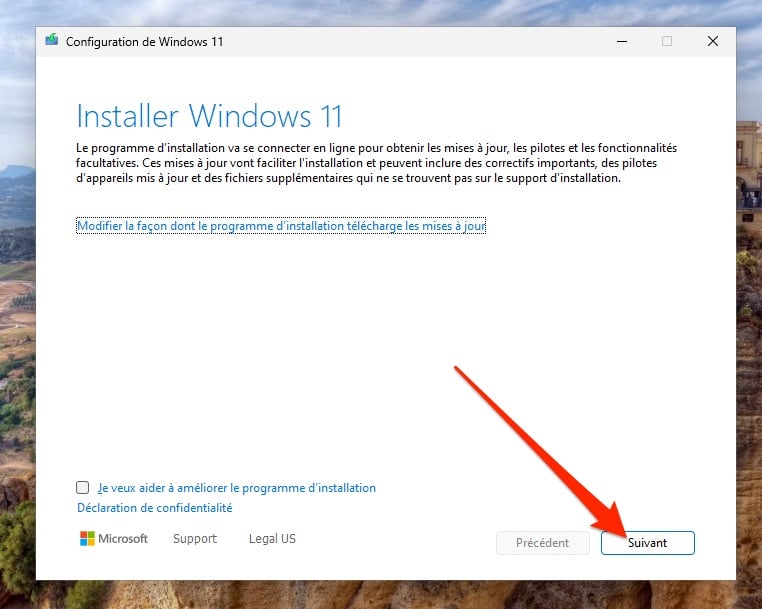Minimize the Configuration de Windows 11 window
The image size is (762, 609).
tap(620, 41)
